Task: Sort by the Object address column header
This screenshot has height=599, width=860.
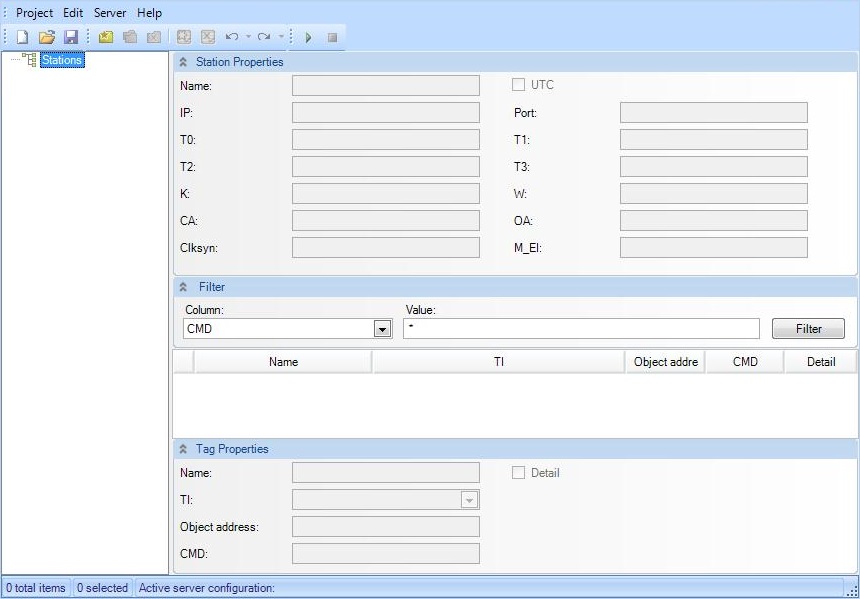Action: [665, 362]
